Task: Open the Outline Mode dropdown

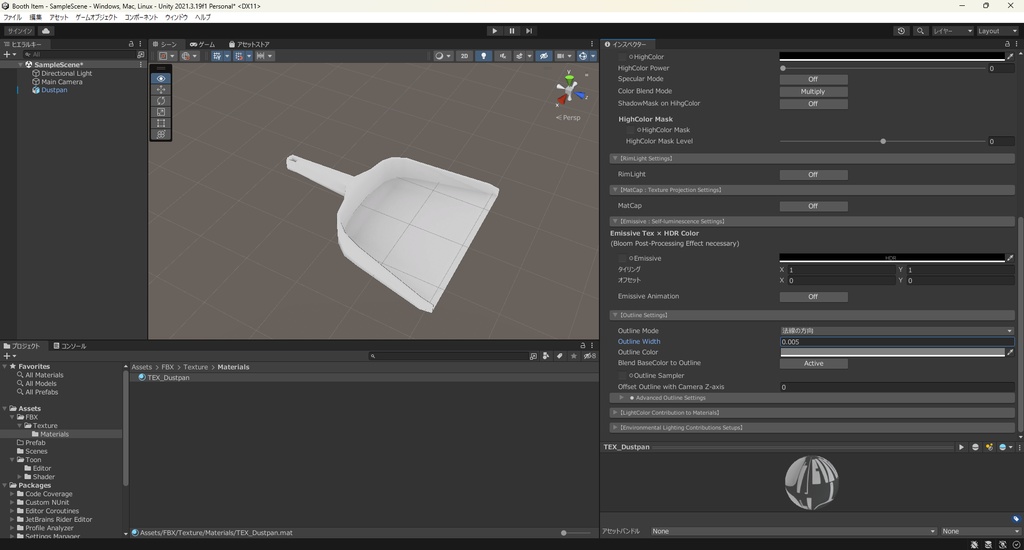Action: point(897,331)
